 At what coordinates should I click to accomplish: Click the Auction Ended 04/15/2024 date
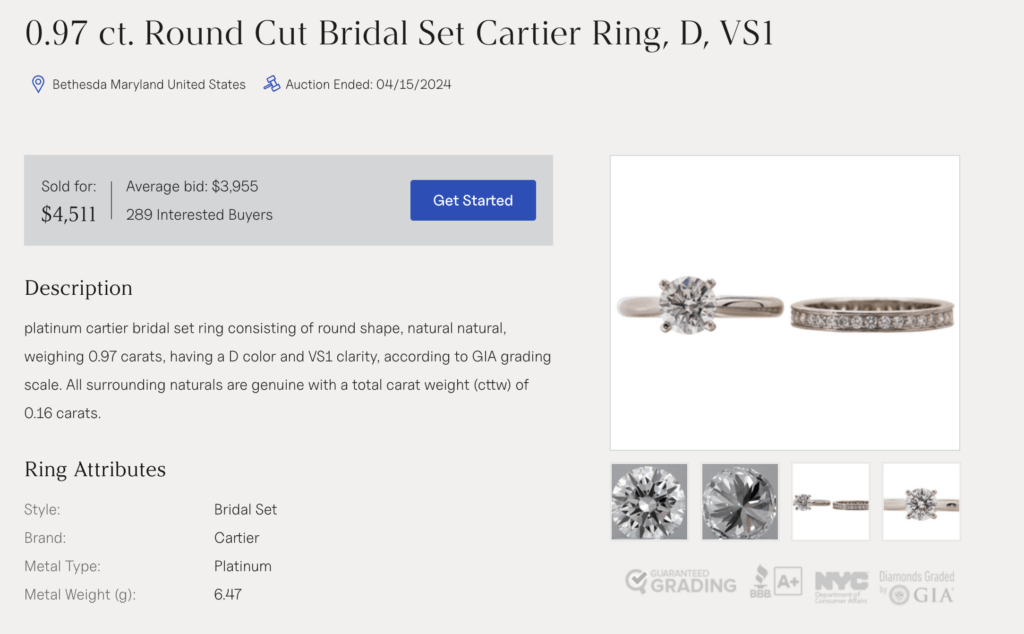point(368,85)
